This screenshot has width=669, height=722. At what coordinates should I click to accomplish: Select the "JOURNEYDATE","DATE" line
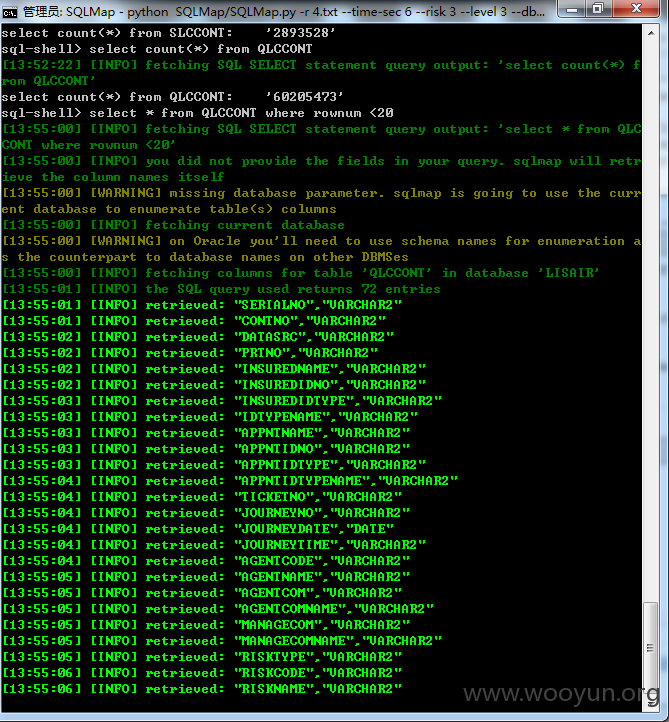coord(198,529)
